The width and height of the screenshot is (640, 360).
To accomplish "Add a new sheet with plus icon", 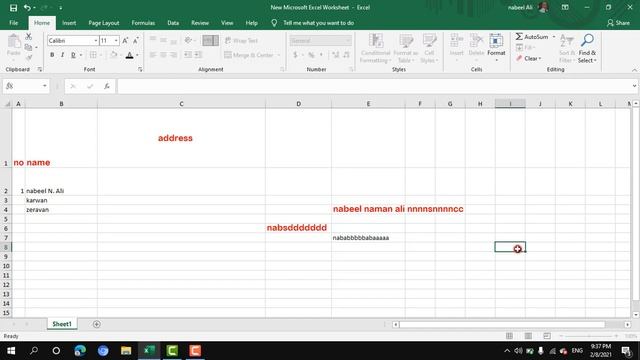I will point(97,324).
